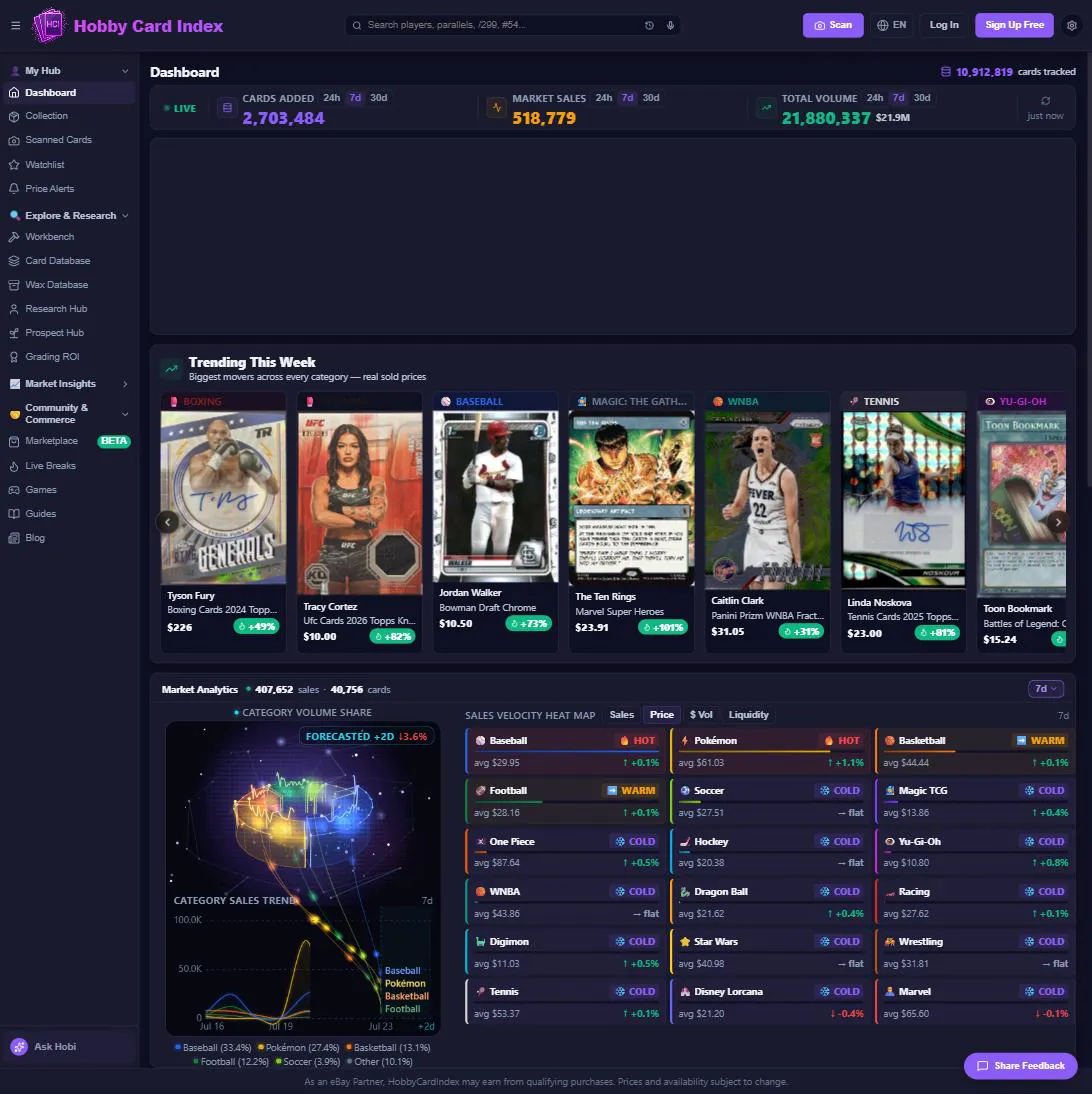Set Total Volume range to 30d
Screen dimensions: 1092x1094
coord(922,98)
